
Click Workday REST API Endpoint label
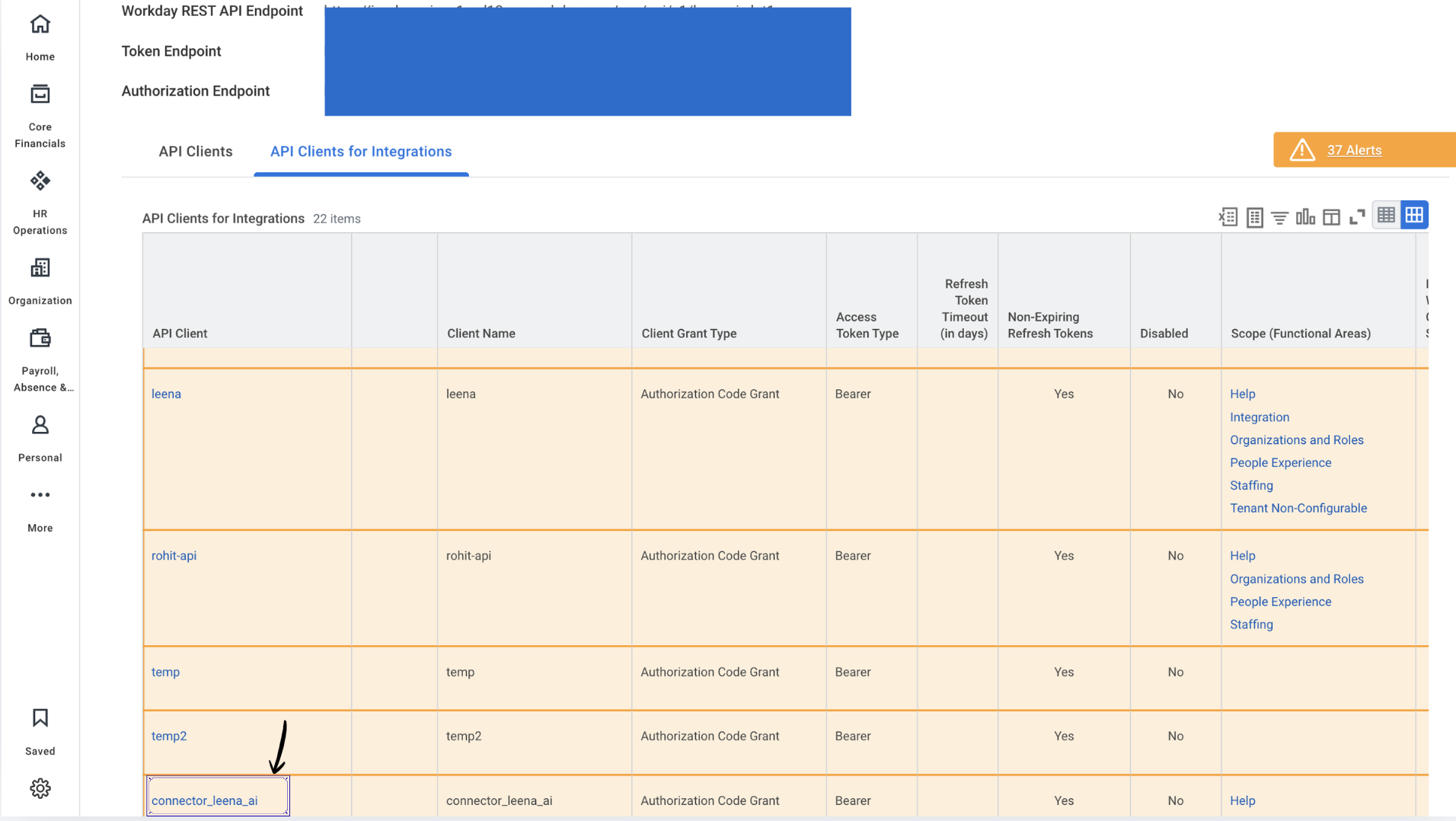pos(212,11)
